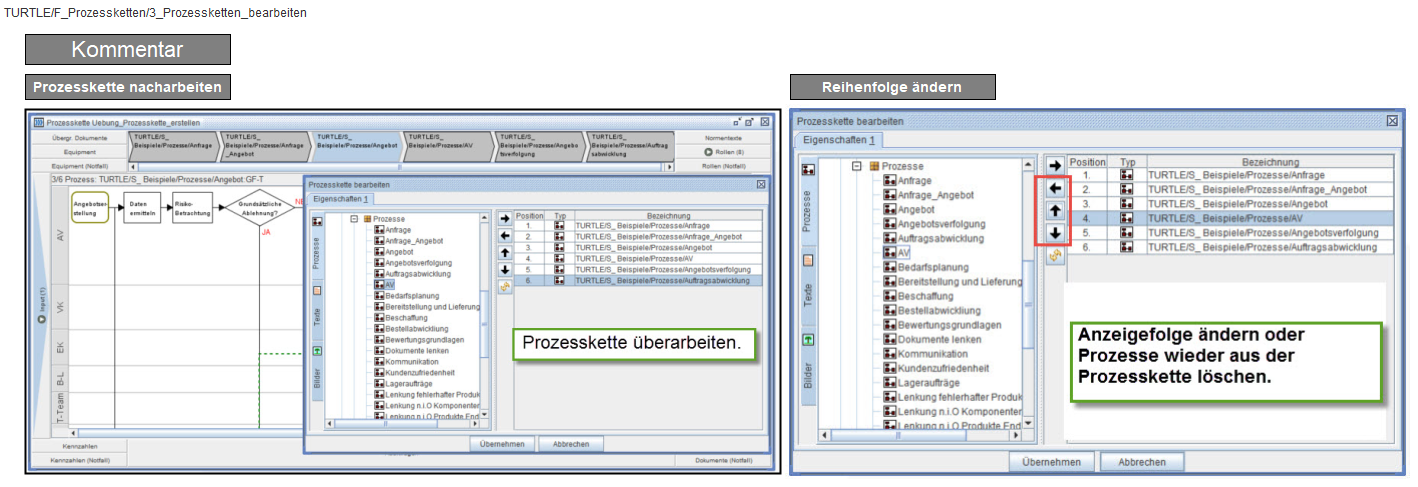Click Equipment (Notfall) tab in process window
The height and width of the screenshot is (487, 1418).
click(x=79, y=166)
